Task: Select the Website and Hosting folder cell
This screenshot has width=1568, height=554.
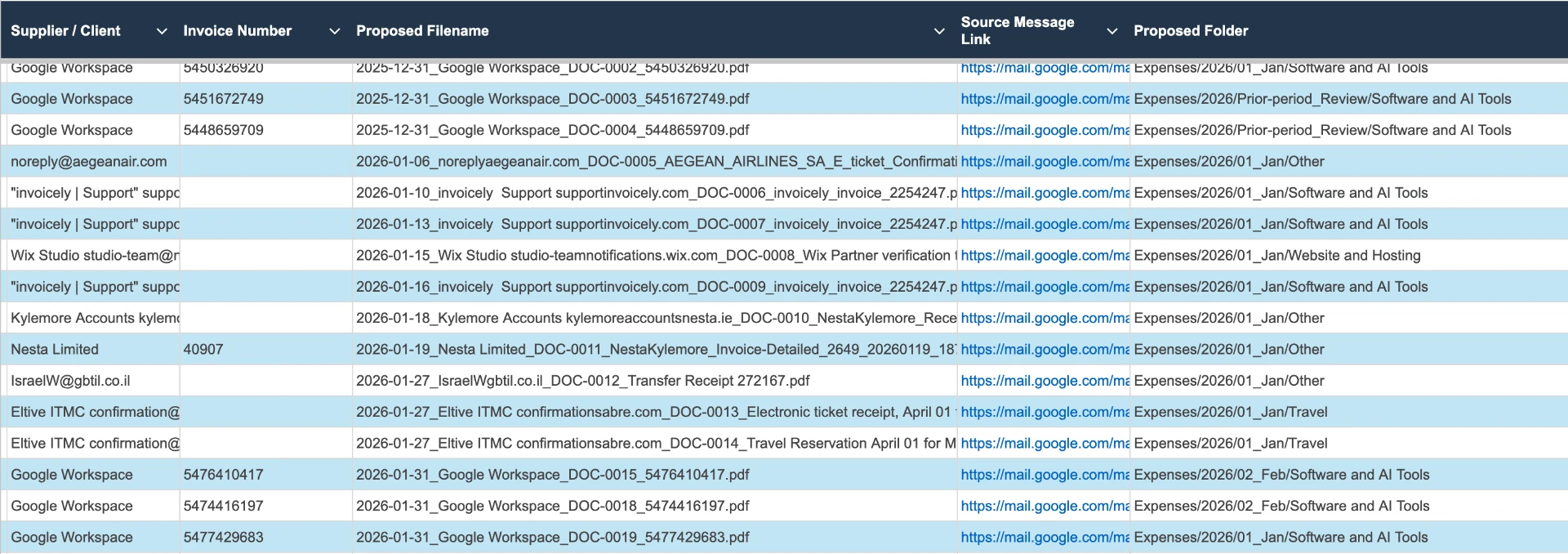Action: click(1348, 256)
